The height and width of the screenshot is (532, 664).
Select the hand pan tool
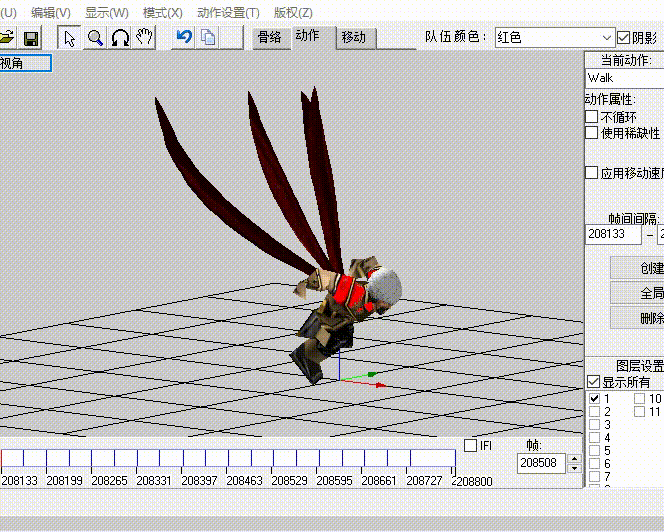(144, 38)
